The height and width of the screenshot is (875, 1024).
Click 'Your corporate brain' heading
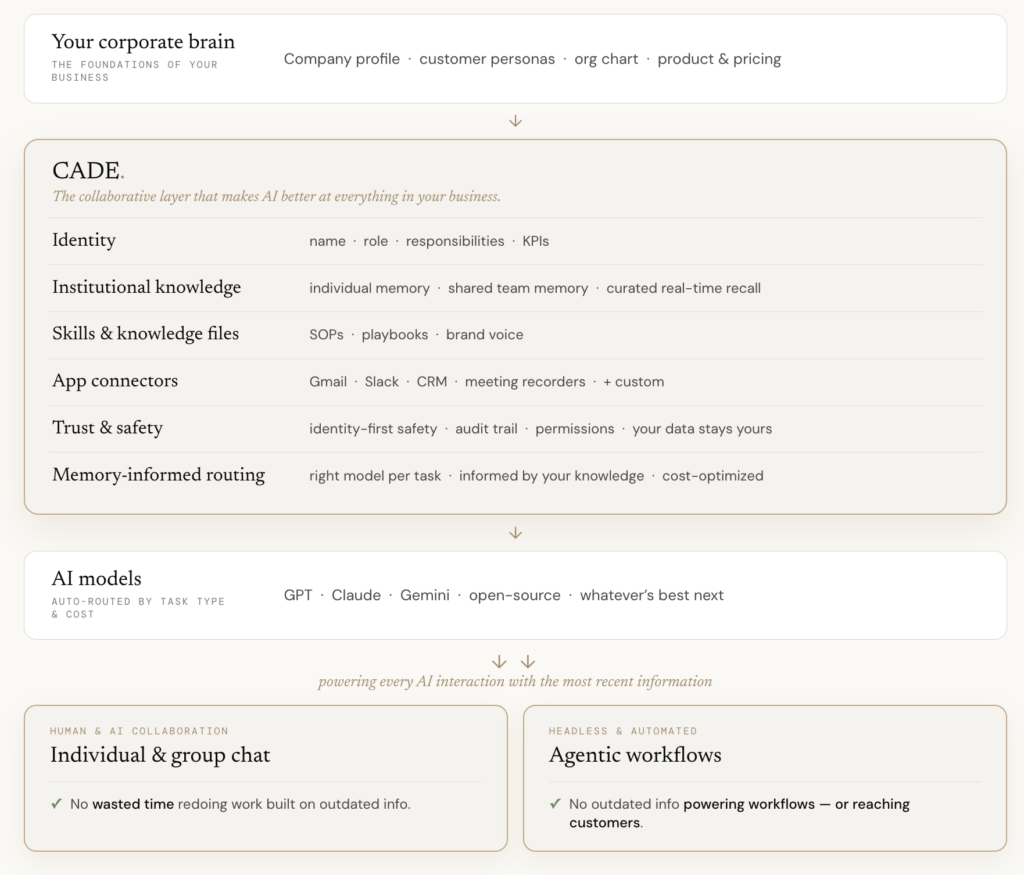click(x=143, y=42)
